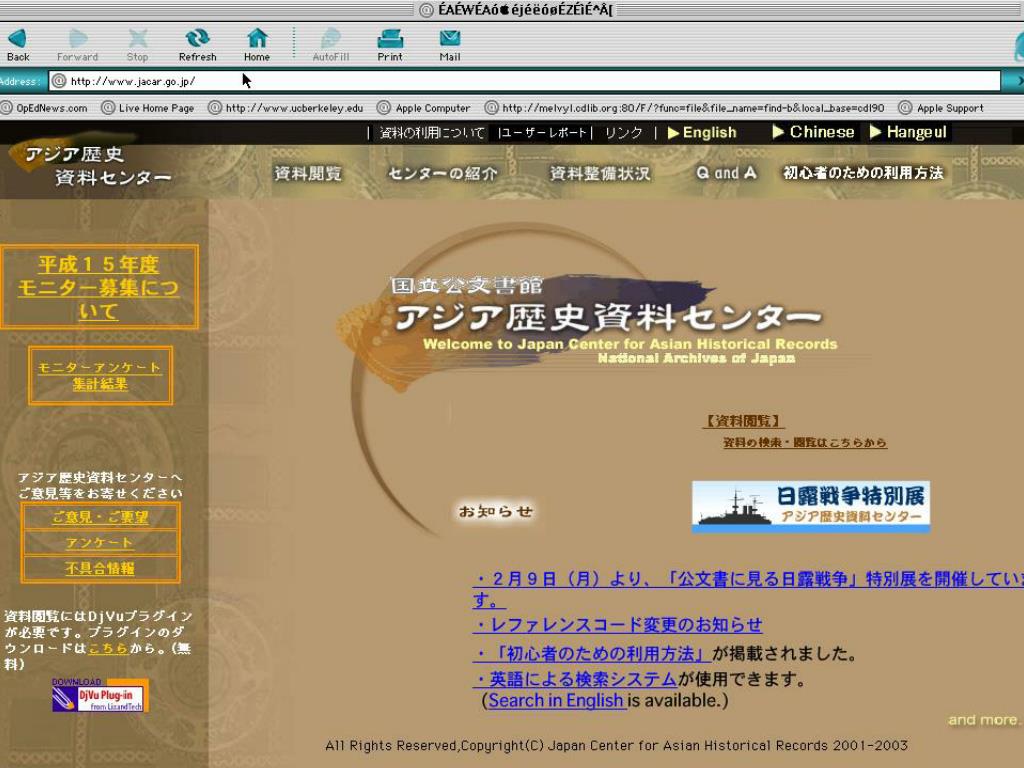
Task: Open the melvyl.cdlib.org favorite
Action: (684, 108)
